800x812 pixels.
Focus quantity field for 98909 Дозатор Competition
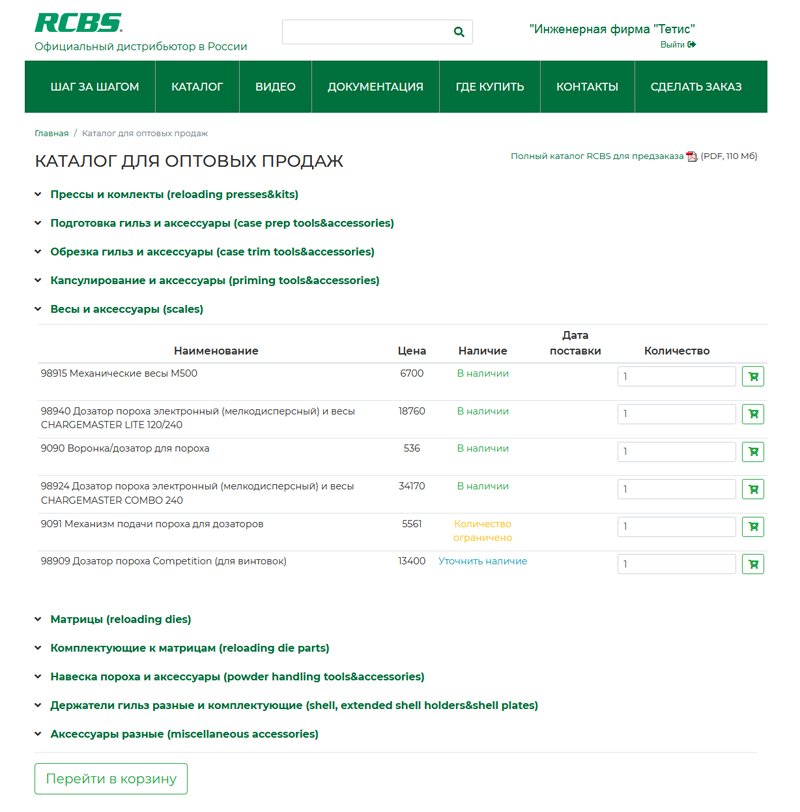pos(676,564)
